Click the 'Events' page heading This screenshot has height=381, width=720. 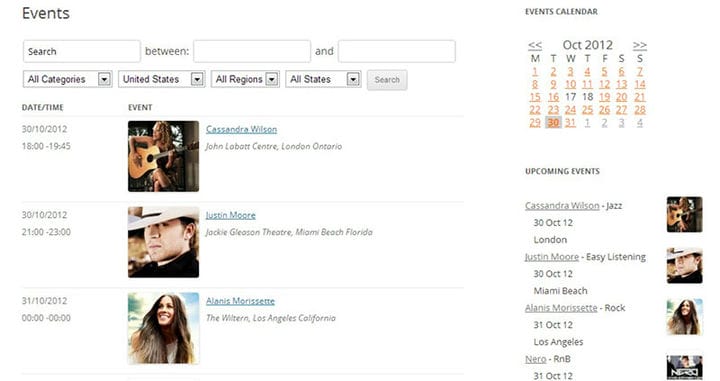46,13
